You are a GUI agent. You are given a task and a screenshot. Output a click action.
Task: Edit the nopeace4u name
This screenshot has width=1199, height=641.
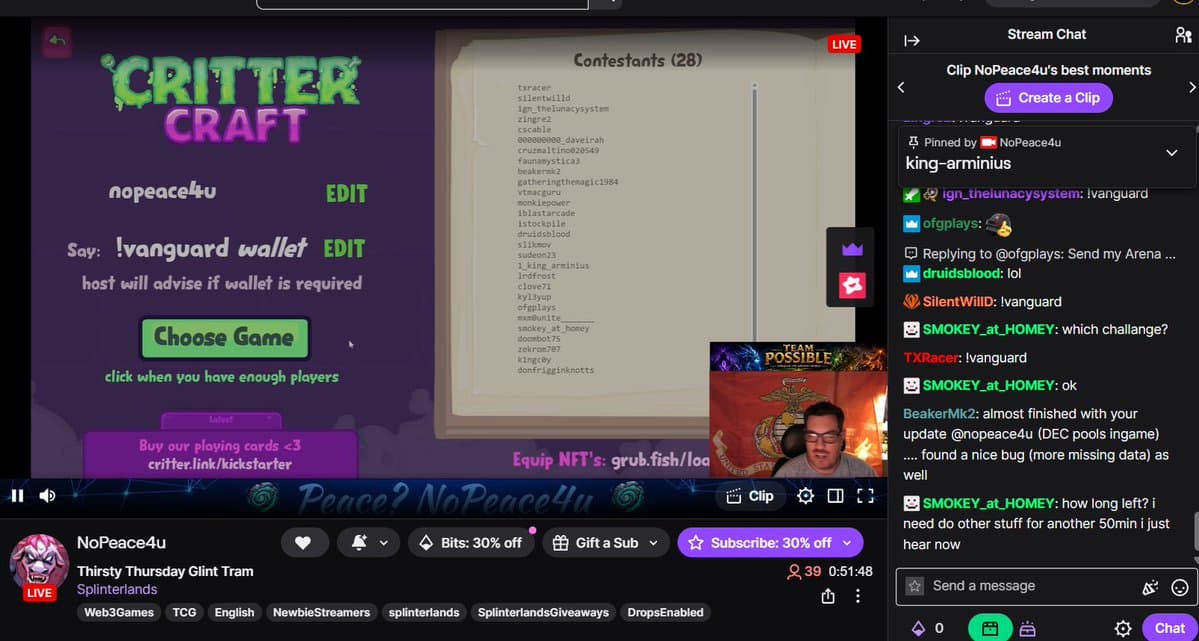click(346, 194)
